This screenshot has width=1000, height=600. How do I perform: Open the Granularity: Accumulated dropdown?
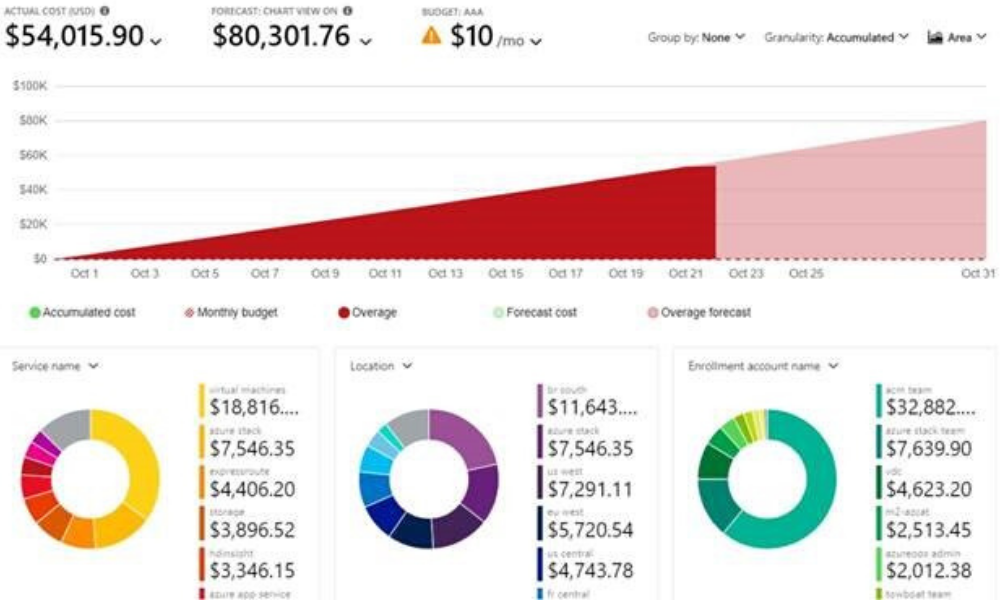click(837, 38)
